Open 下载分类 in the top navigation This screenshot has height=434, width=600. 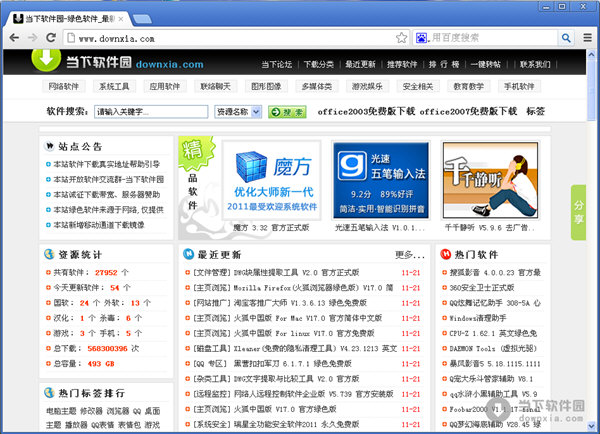click(318, 64)
